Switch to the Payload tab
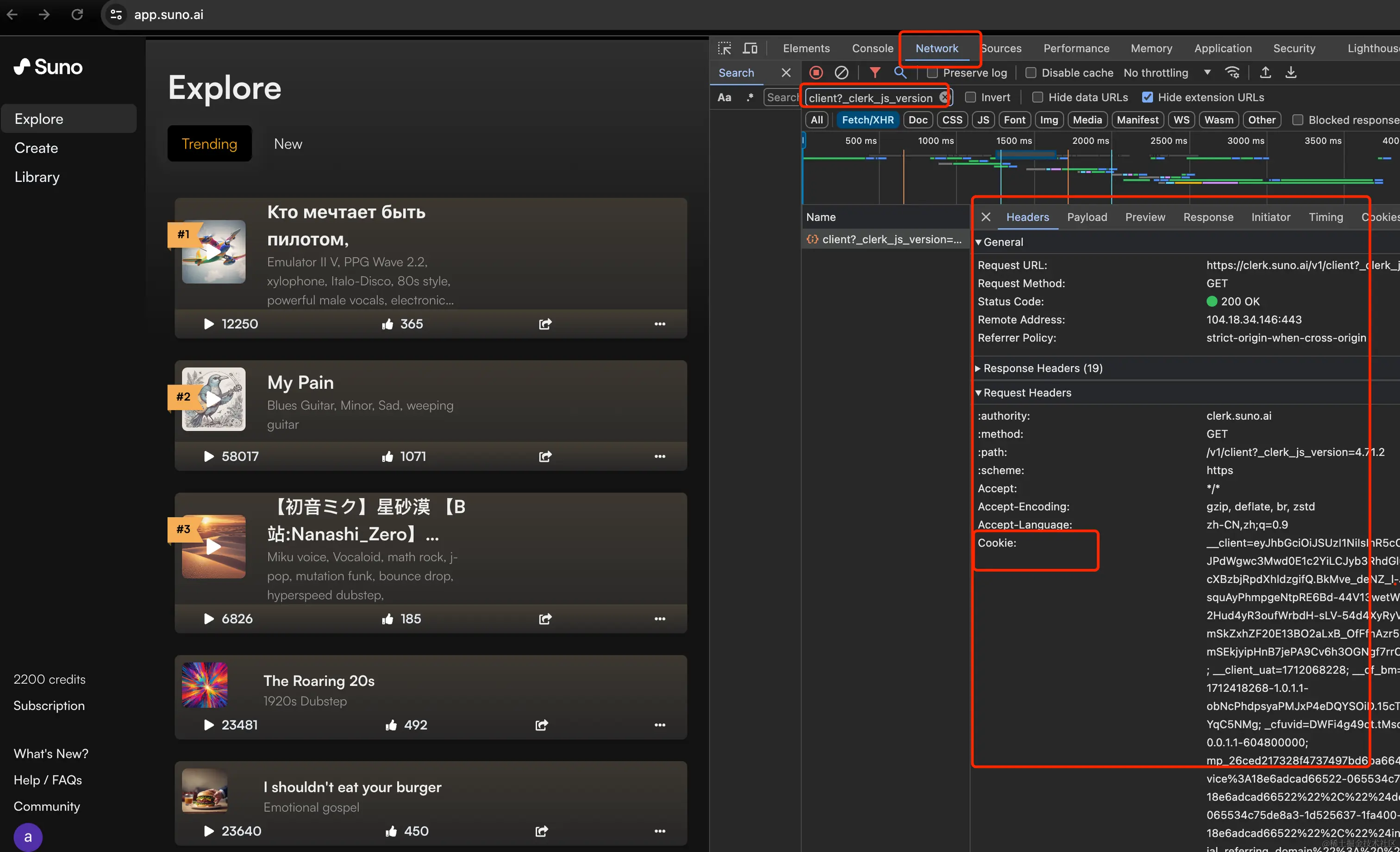This screenshot has width=1400, height=852. pyautogui.click(x=1087, y=217)
